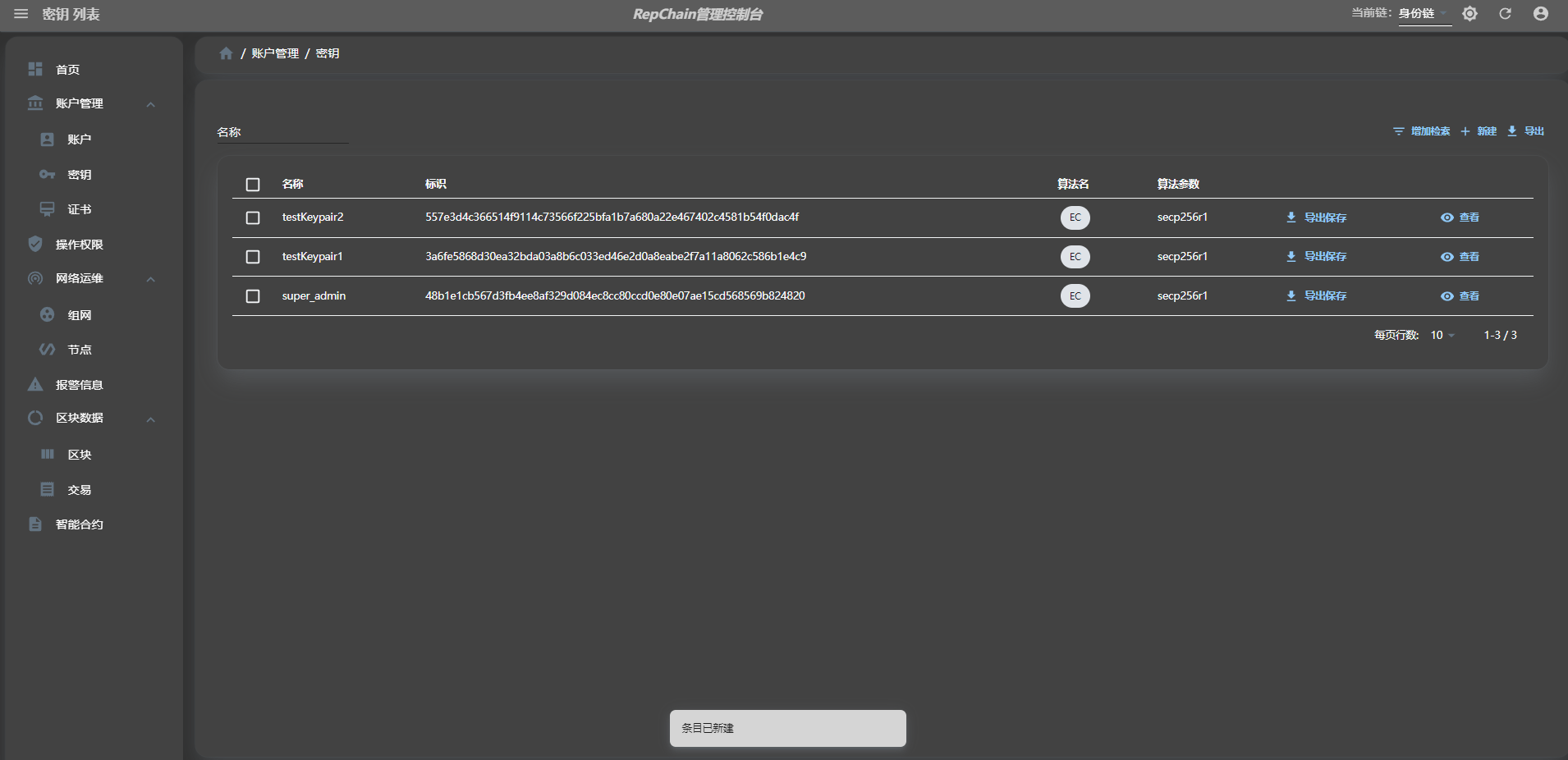The width and height of the screenshot is (1568, 760).
Task: Click the 密钥 key icon in sidebar
Action: [x=48, y=175]
